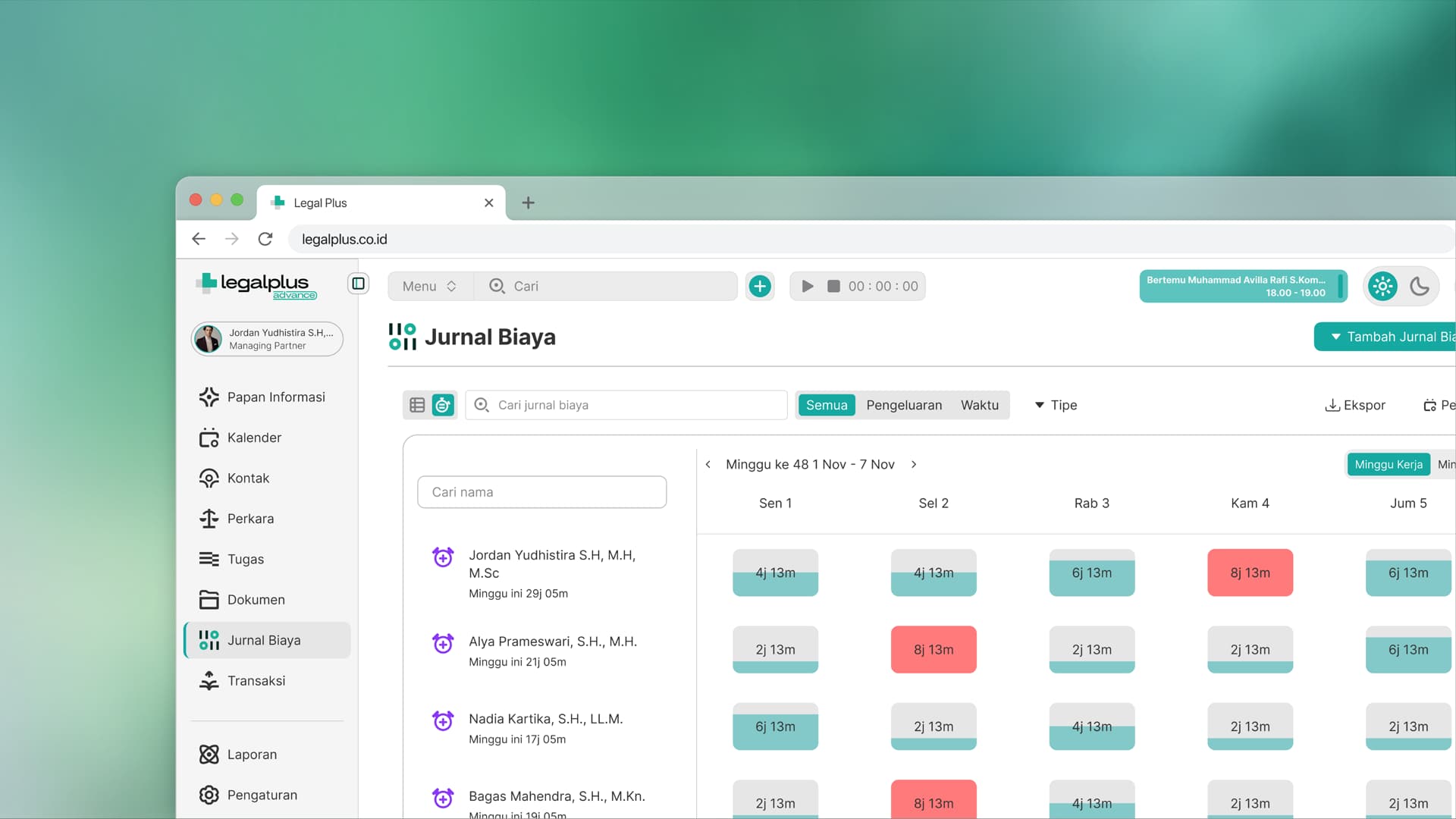Viewport: 1456px width, 819px height.
Task: Select the timer grid view icon
Action: coord(443,405)
